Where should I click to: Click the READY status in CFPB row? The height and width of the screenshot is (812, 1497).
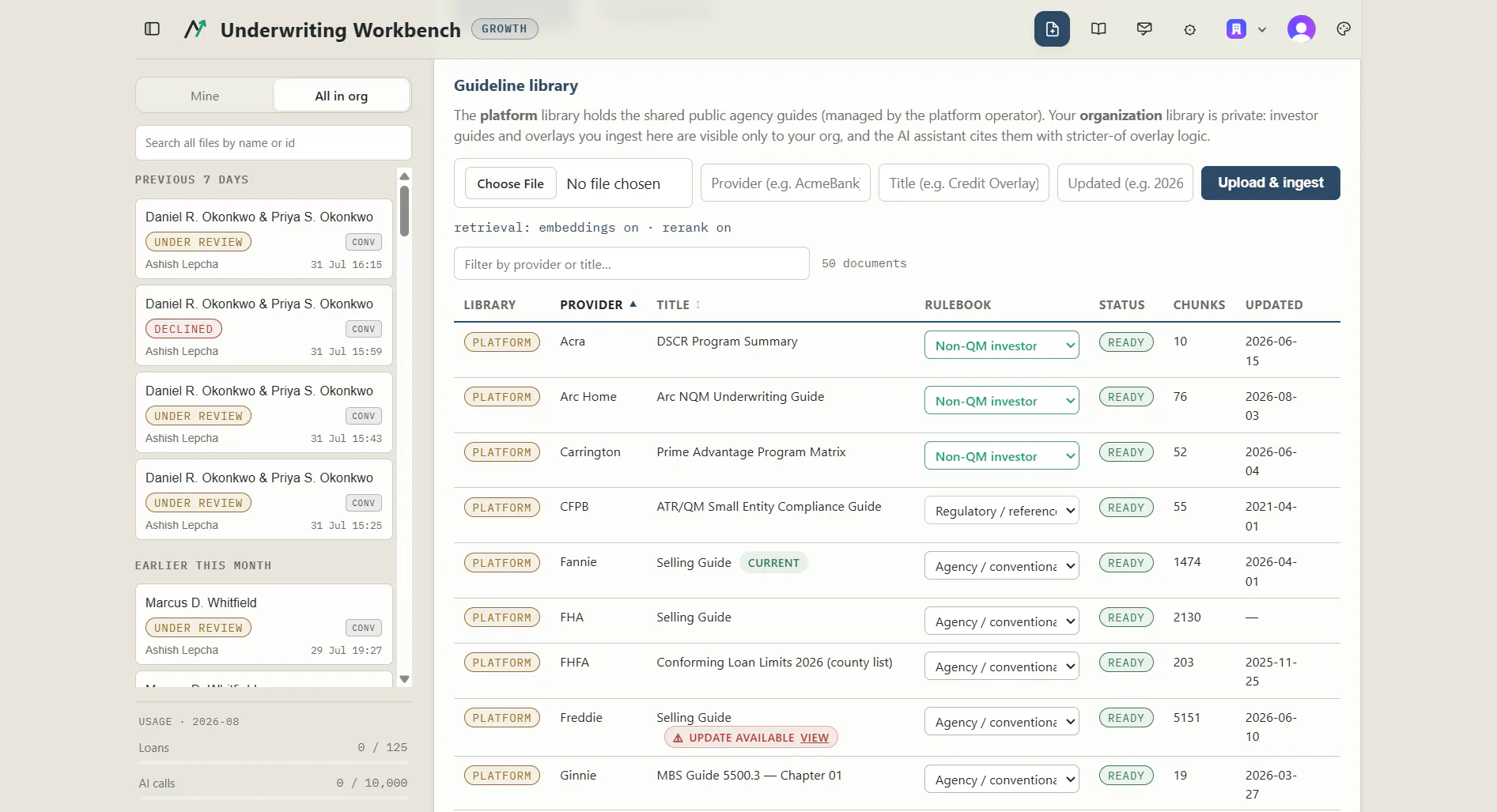(1126, 508)
